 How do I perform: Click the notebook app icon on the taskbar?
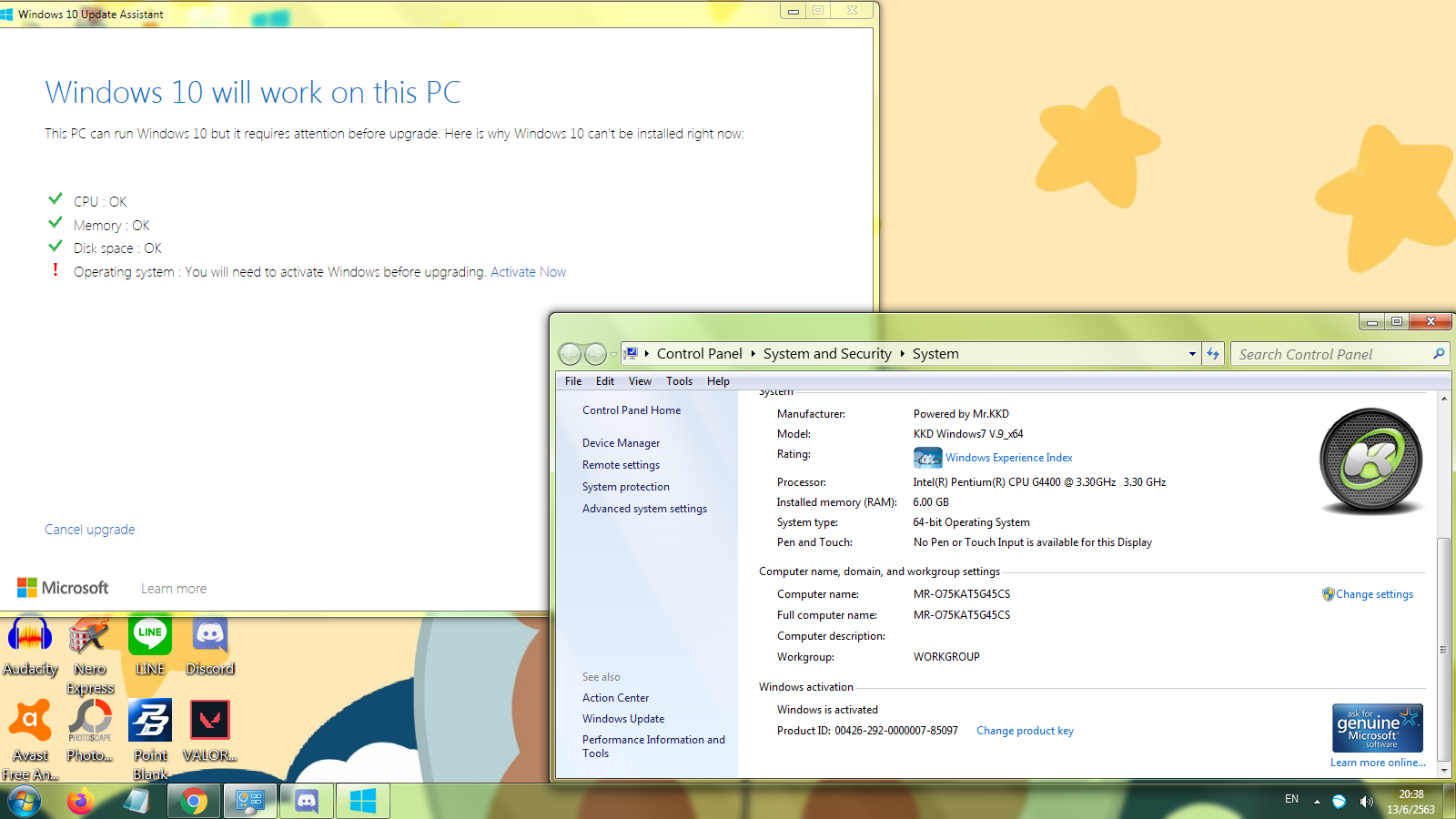[x=136, y=802]
